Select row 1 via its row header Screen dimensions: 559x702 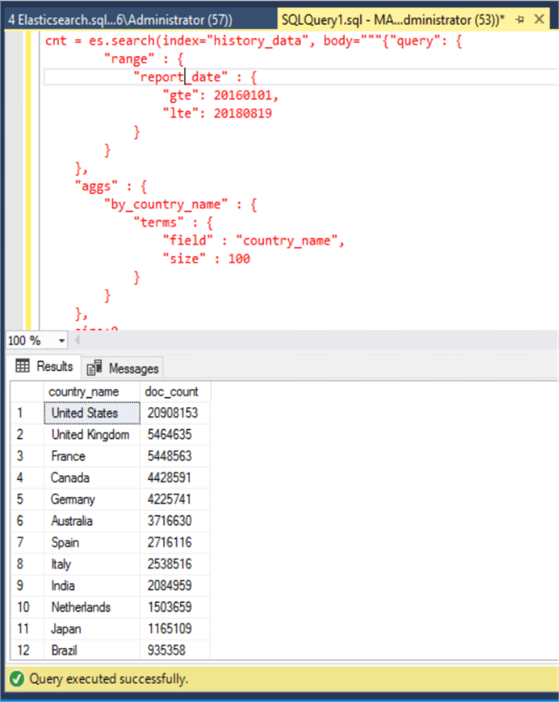[x=27, y=413]
